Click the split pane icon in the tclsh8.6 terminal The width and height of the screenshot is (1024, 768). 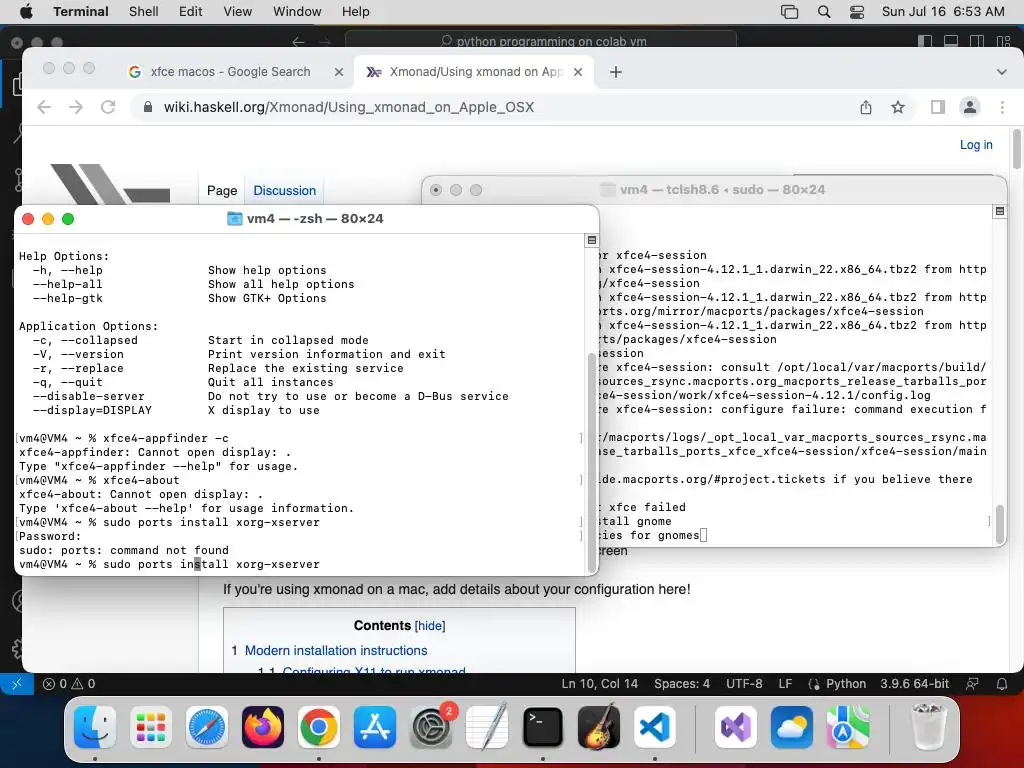tap(999, 211)
